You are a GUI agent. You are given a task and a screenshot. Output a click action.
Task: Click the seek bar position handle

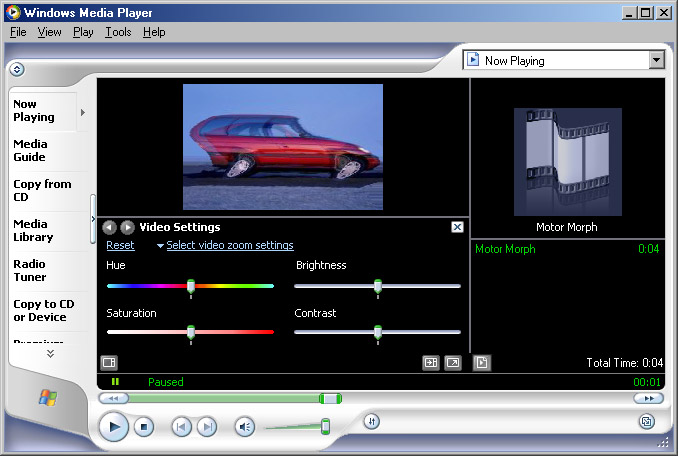pos(331,399)
